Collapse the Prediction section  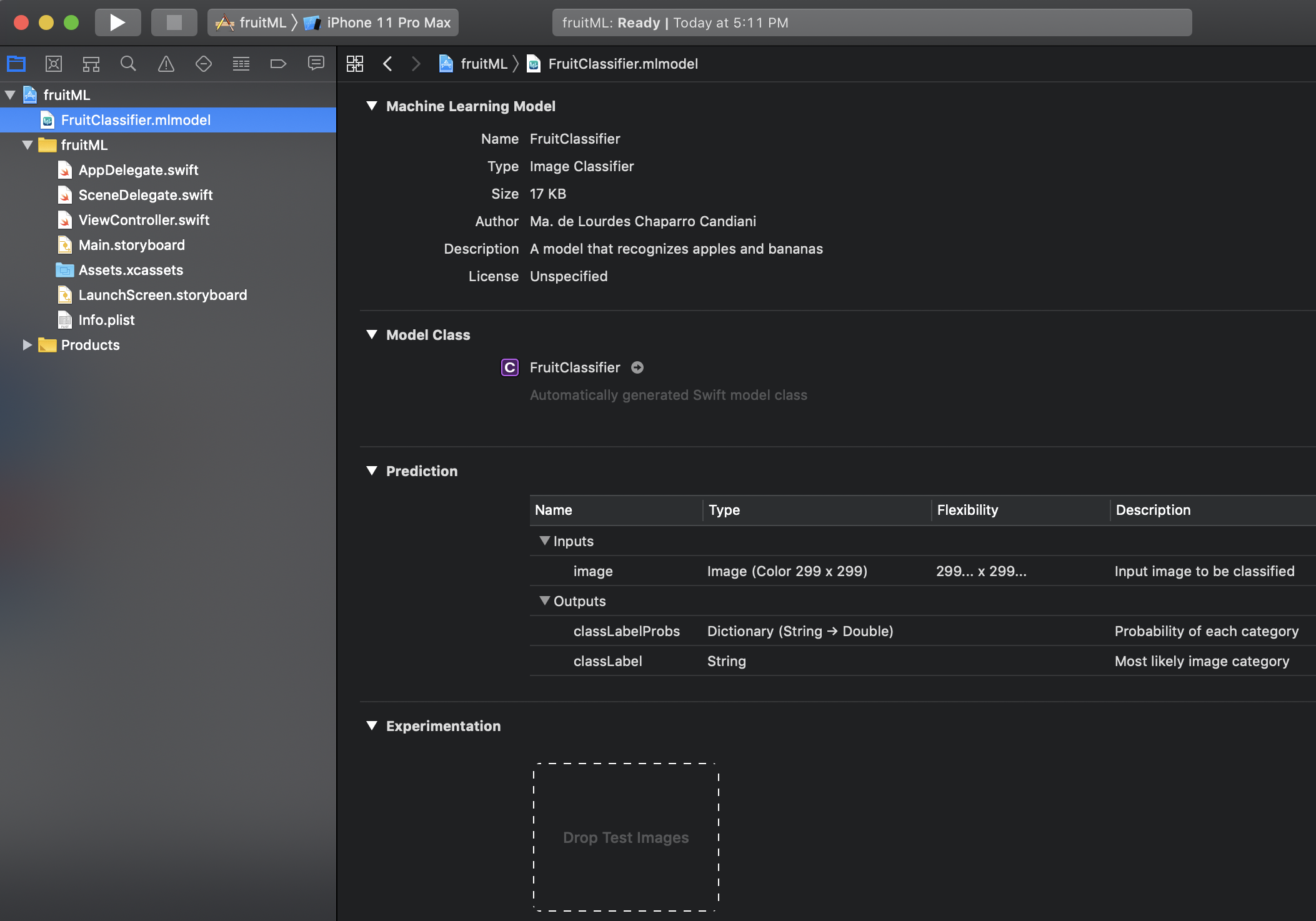click(372, 471)
